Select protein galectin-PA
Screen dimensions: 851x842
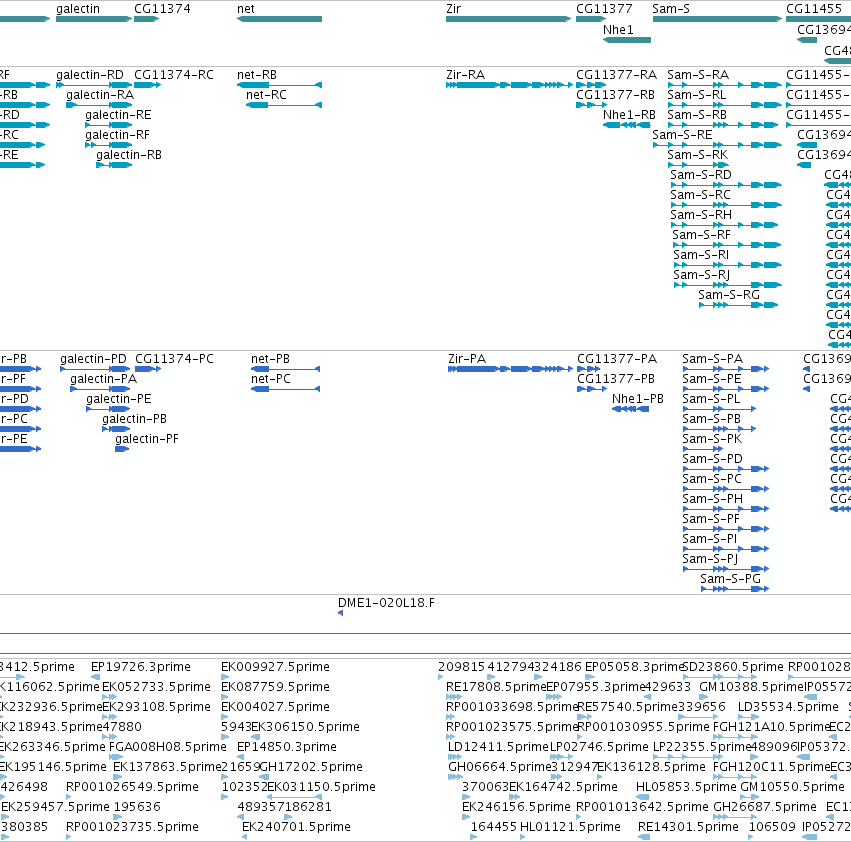click(100, 389)
